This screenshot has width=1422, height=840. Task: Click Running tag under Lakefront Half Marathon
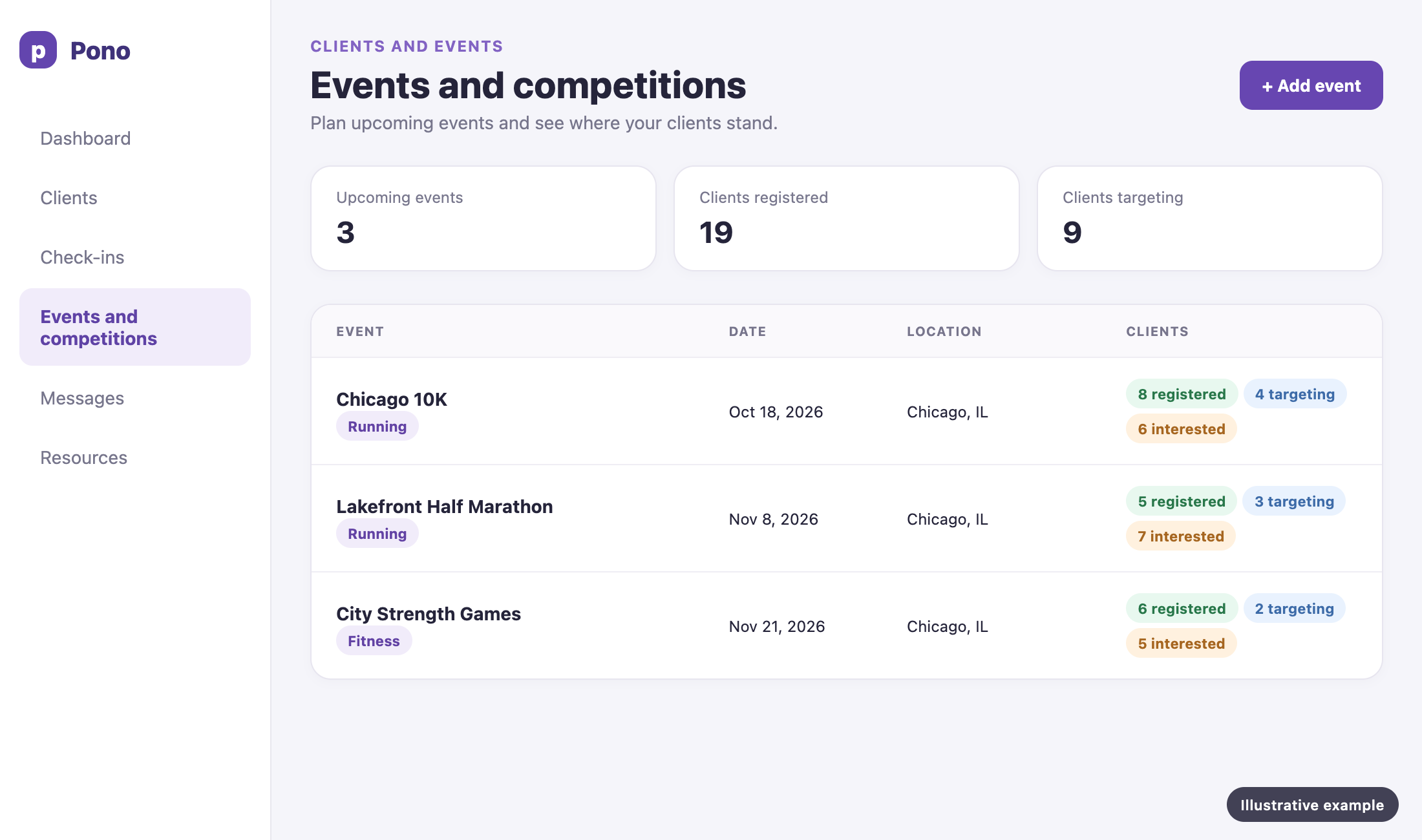(x=377, y=534)
